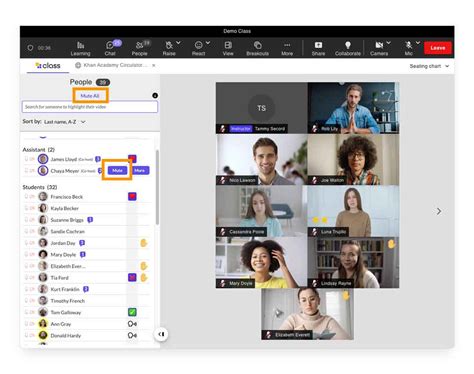
Task: Open Breakouts rooms
Action: 257,48
